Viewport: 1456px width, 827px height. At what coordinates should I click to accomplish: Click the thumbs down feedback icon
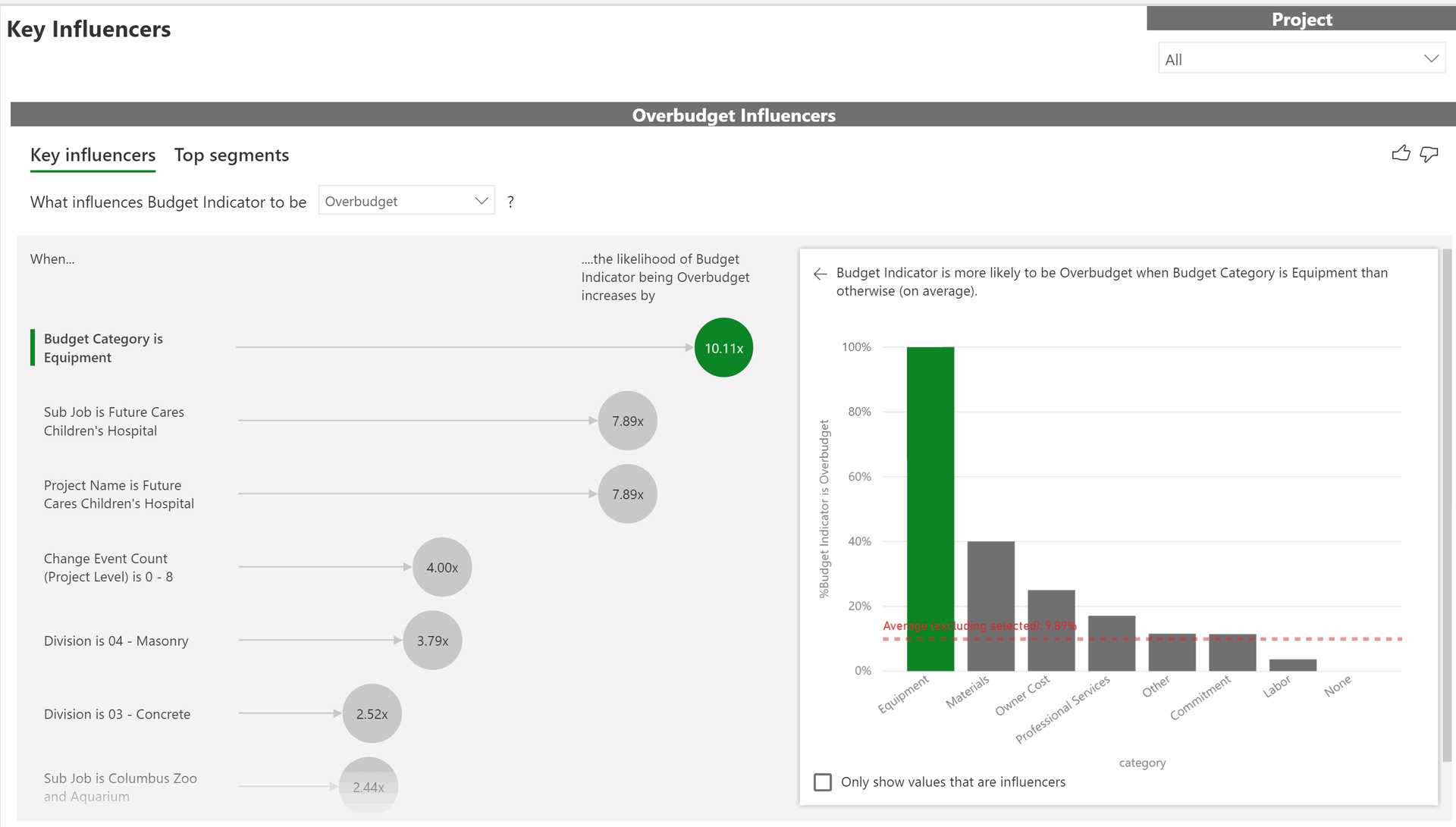(x=1429, y=154)
